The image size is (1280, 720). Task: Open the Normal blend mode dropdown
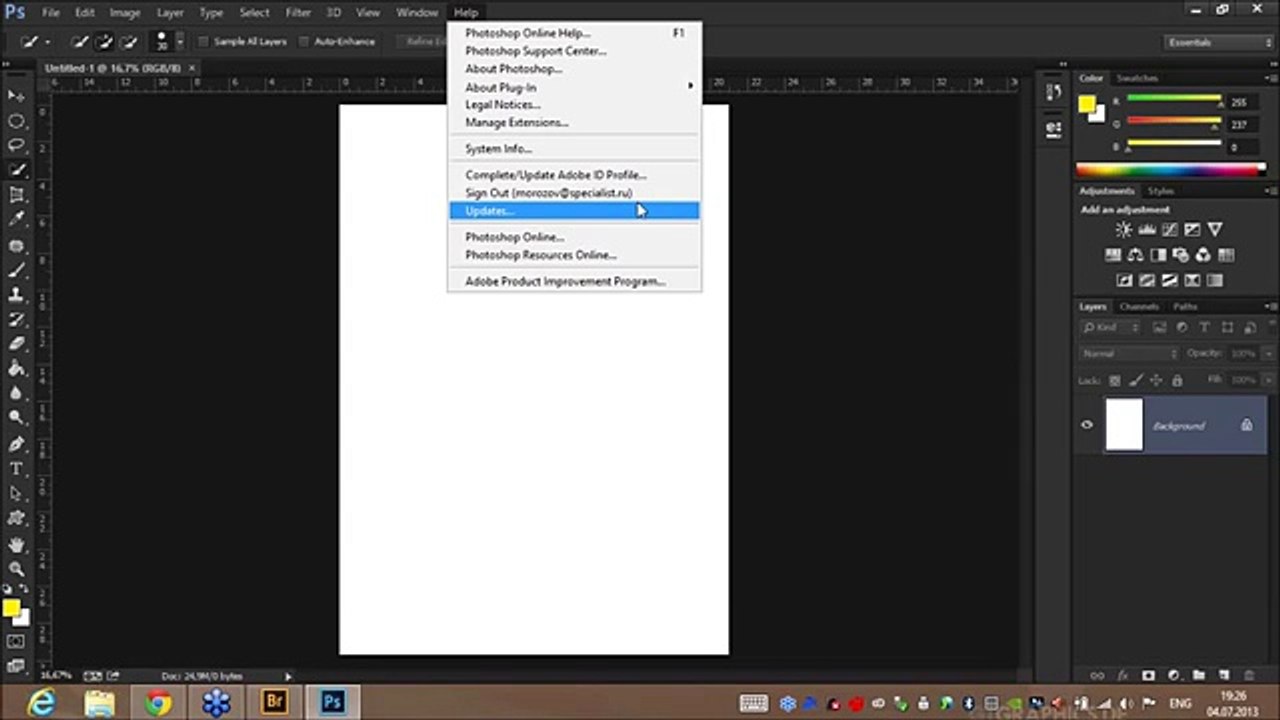[x=1129, y=354]
